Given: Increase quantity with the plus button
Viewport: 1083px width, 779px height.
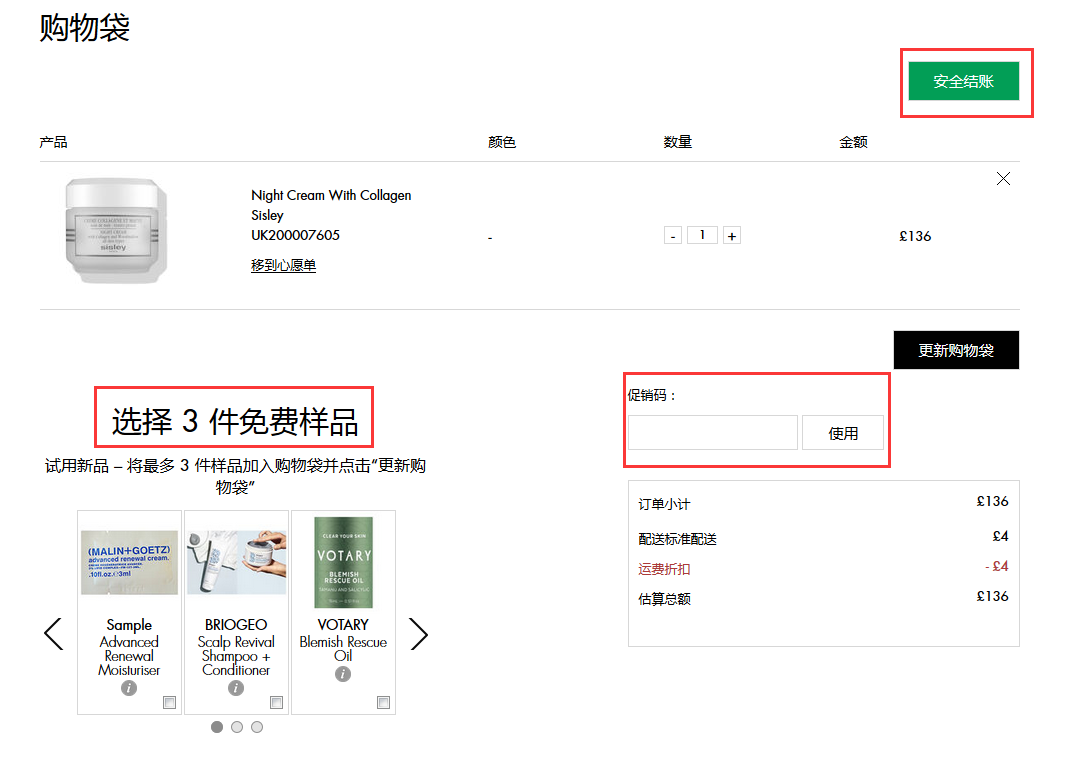Looking at the screenshot, I should click(731, 235).
